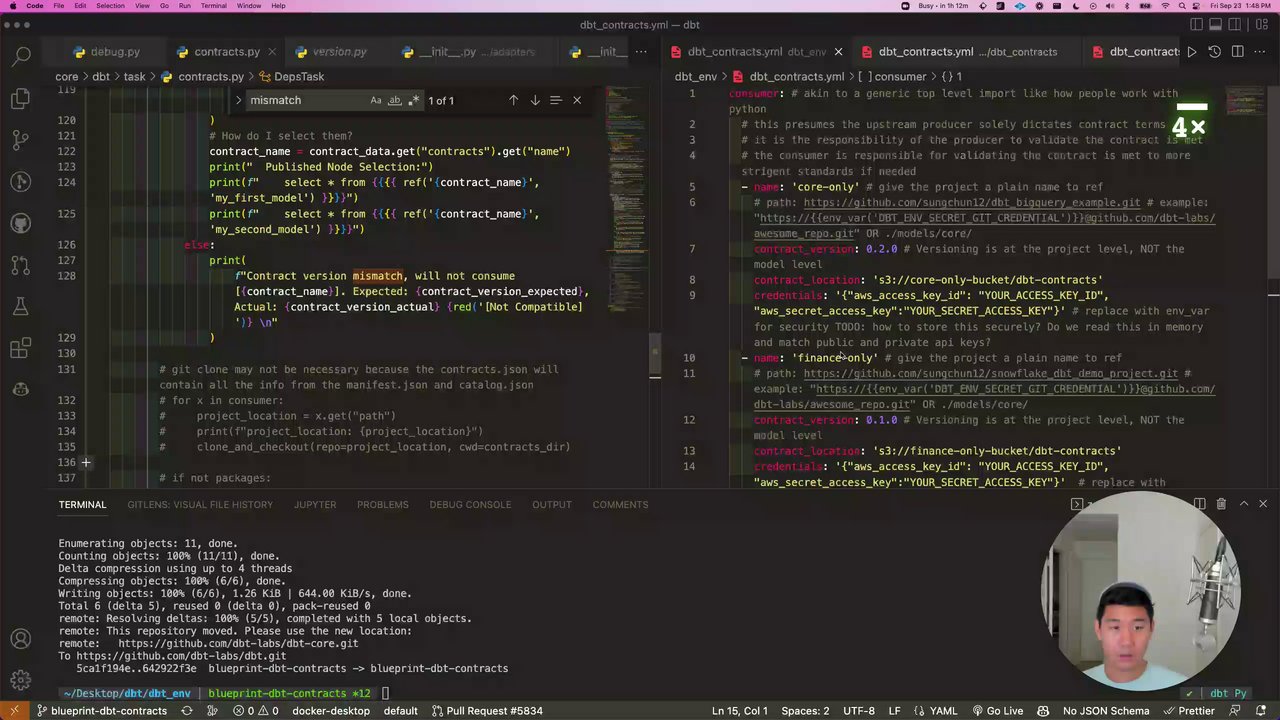Go to the previous find match arrow
Screen dimensions: 1280x720
click(x=513, y=100)
